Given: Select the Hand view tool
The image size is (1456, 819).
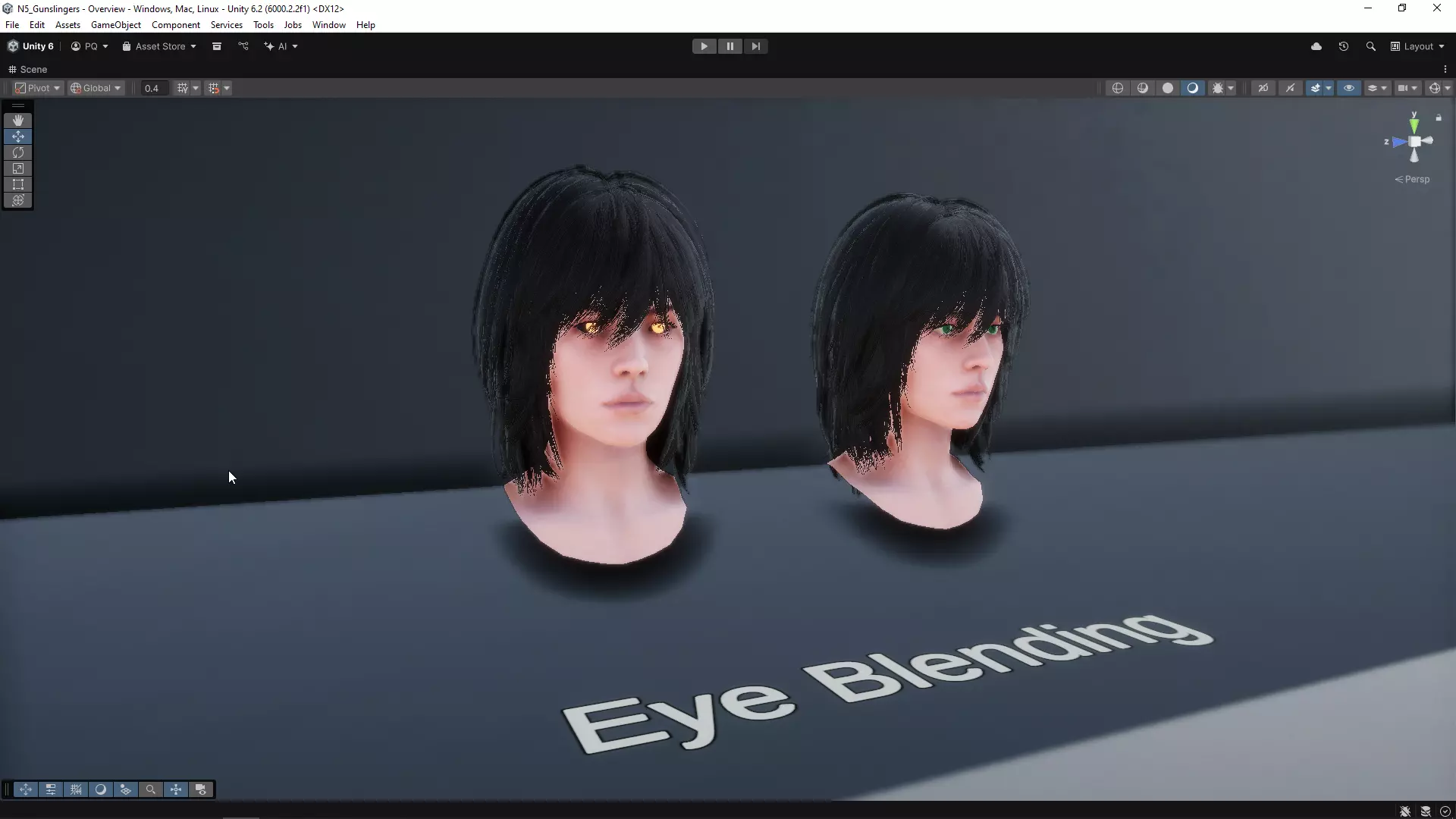Looking at the screenshot, I should point(18,121).
